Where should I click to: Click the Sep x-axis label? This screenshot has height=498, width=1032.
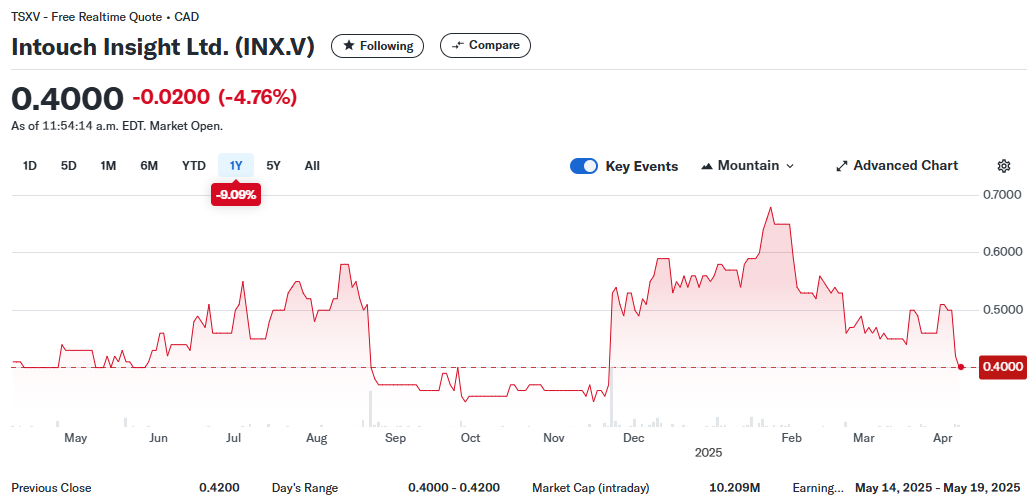click(x=396, y=438)
